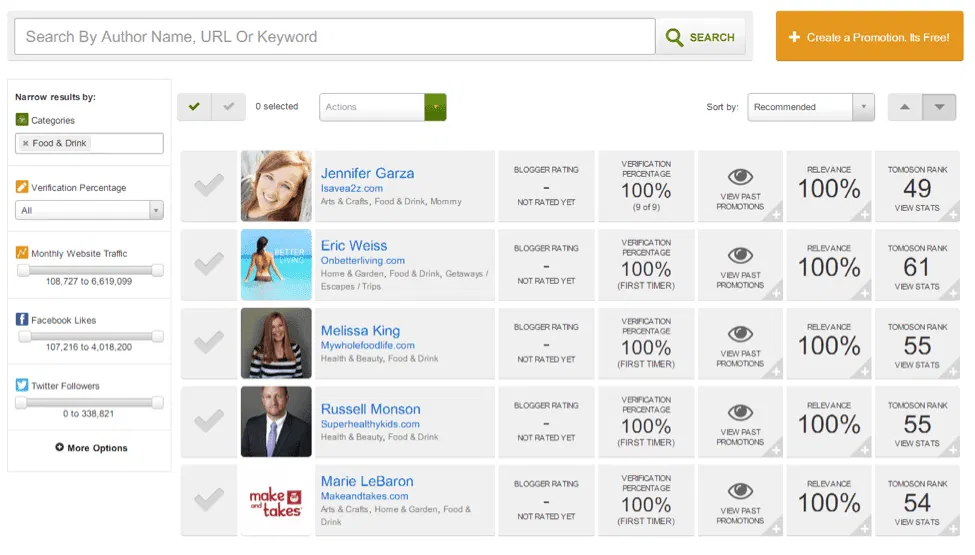Viewport: 975px width, 555px height.
Task: Open the Actions dropdown
Action: [x=382, y=107]
